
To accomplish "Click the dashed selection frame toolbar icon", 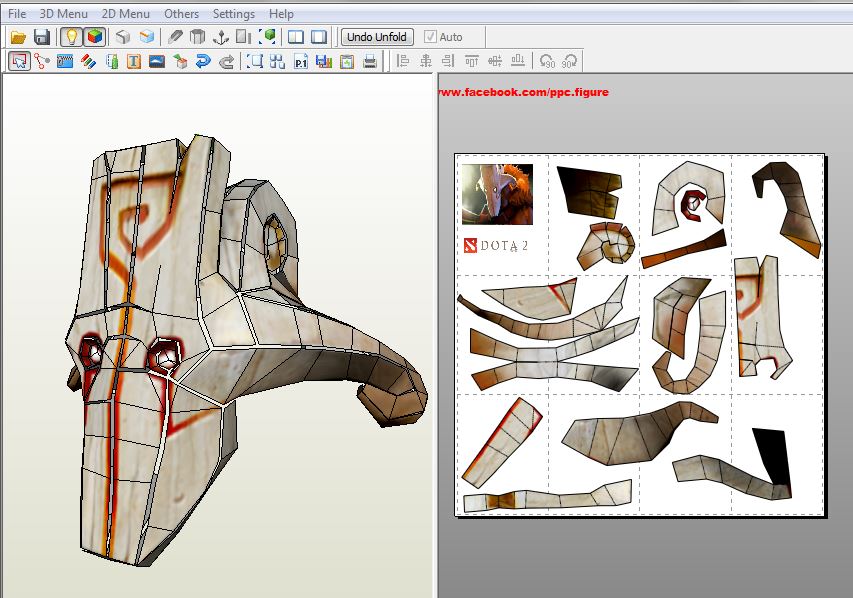I will tap(255, 61).
